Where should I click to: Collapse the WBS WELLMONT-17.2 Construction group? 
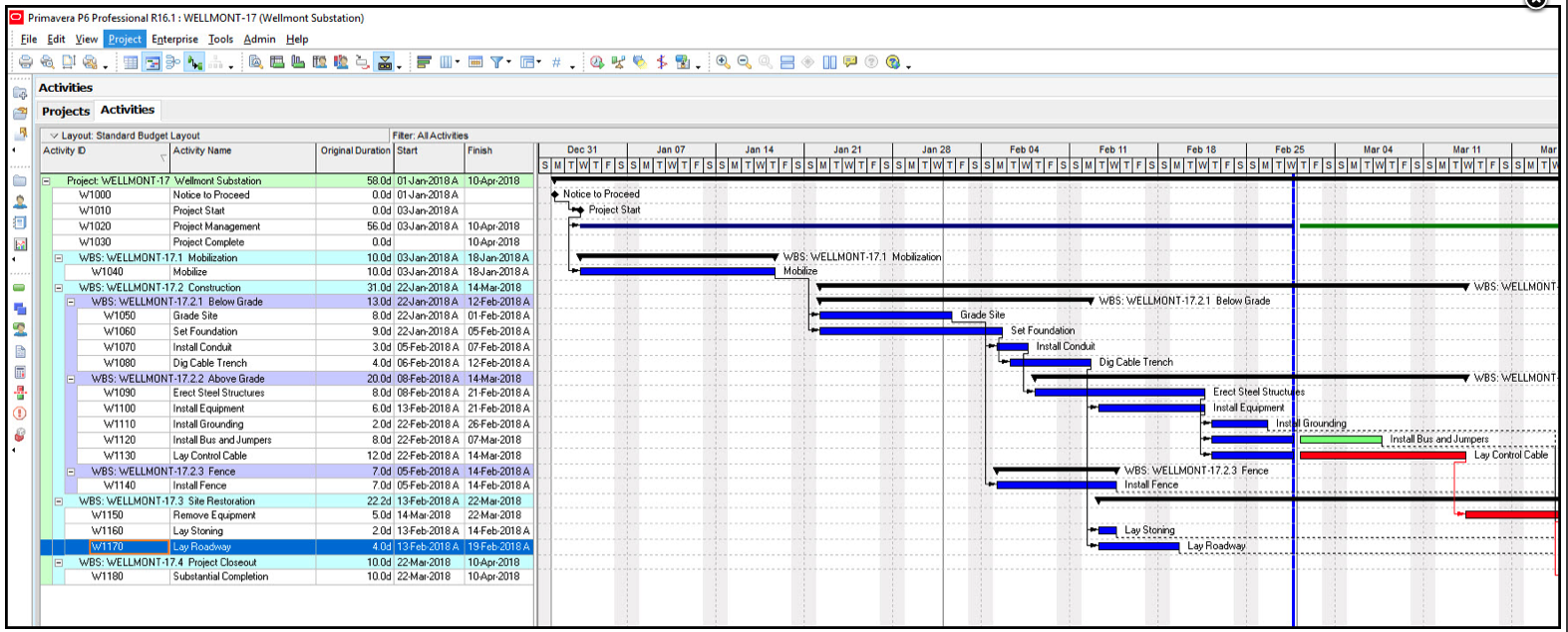click(59, 287)
